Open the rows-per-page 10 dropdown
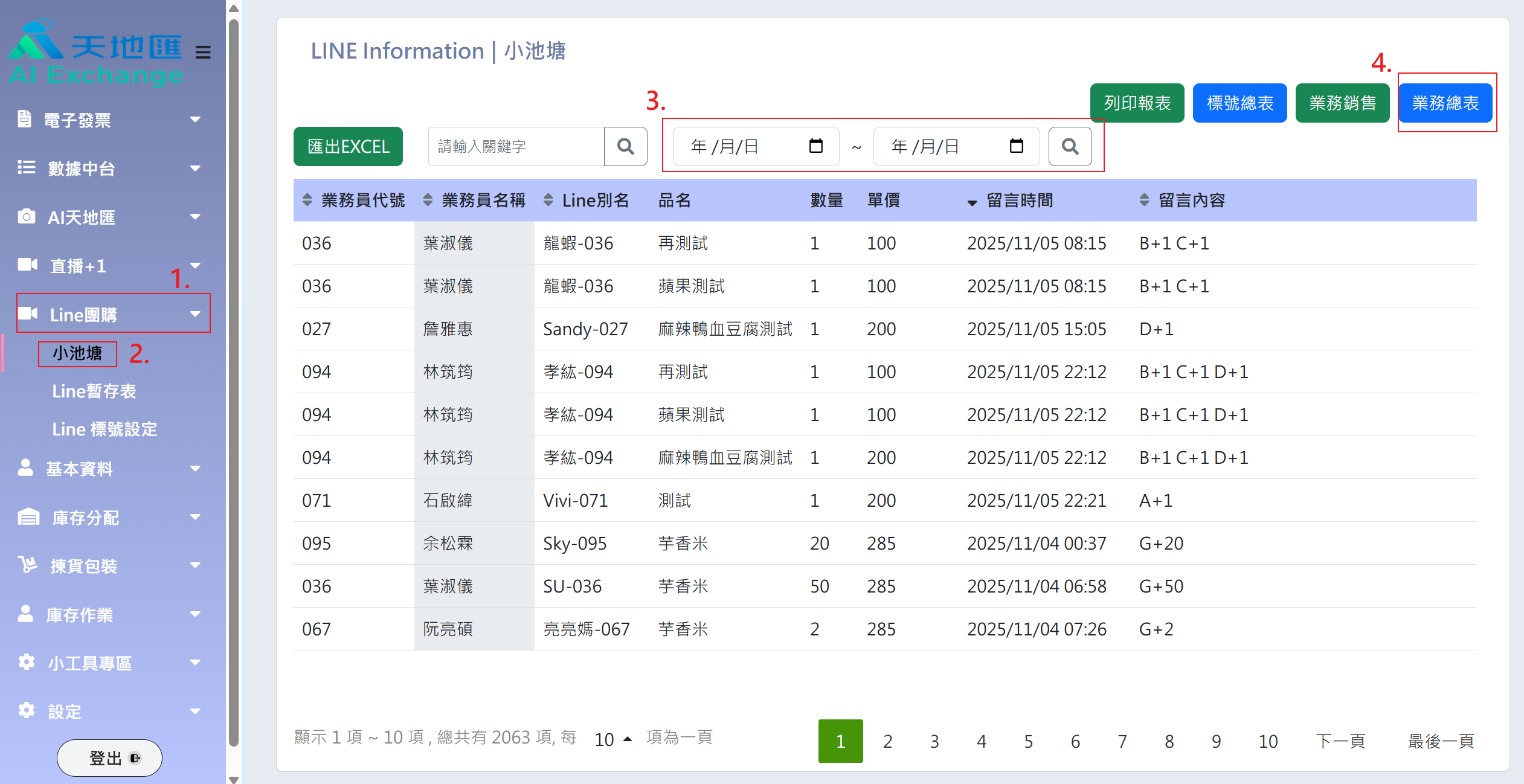The width and height of the screenshot is (1524, 784). pos(612,739)
